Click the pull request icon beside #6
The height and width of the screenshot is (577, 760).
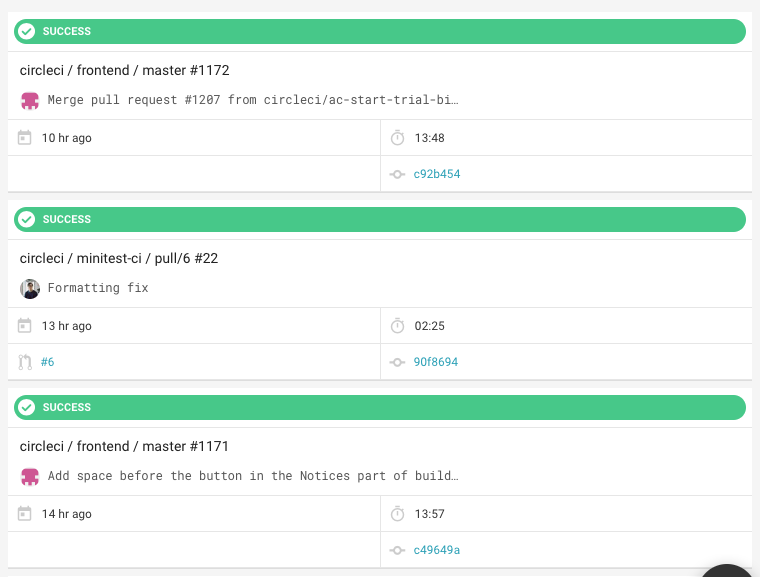click(x=25, y=362)
